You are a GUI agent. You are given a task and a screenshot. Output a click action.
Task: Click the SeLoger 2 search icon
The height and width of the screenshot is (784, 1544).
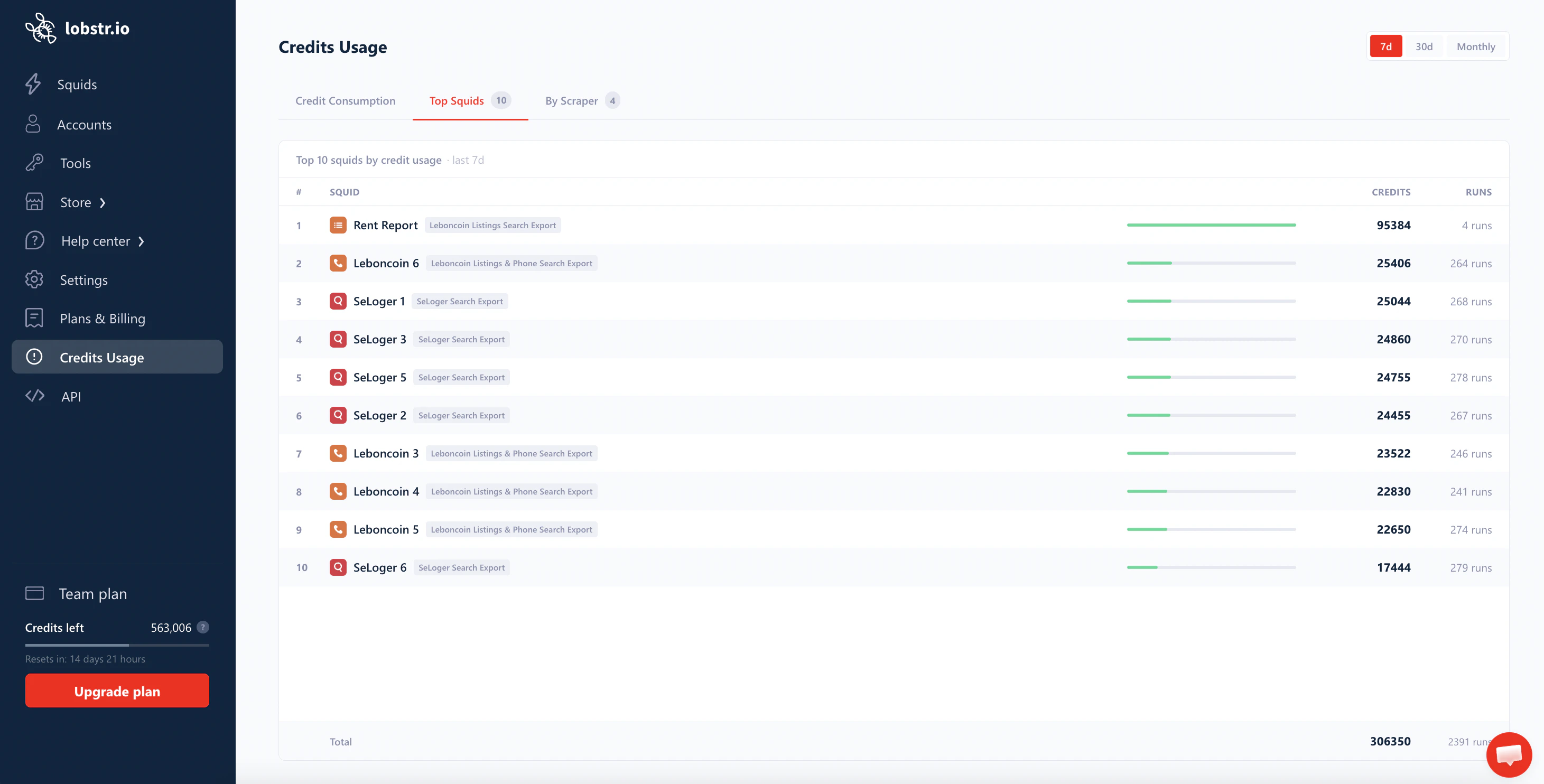(x=338, y=415)
